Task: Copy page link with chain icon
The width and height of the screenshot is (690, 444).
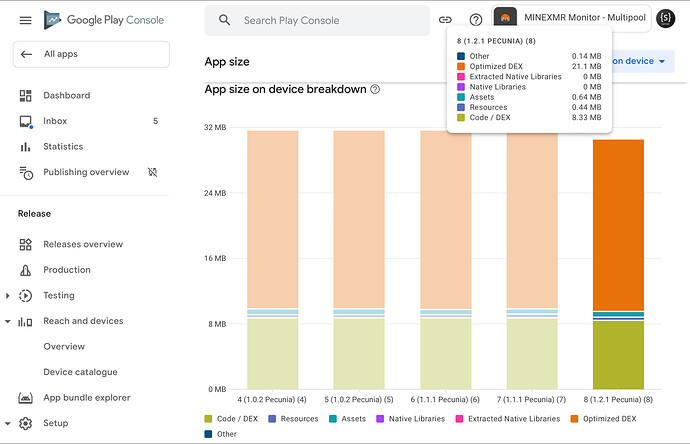Action: 445,20
